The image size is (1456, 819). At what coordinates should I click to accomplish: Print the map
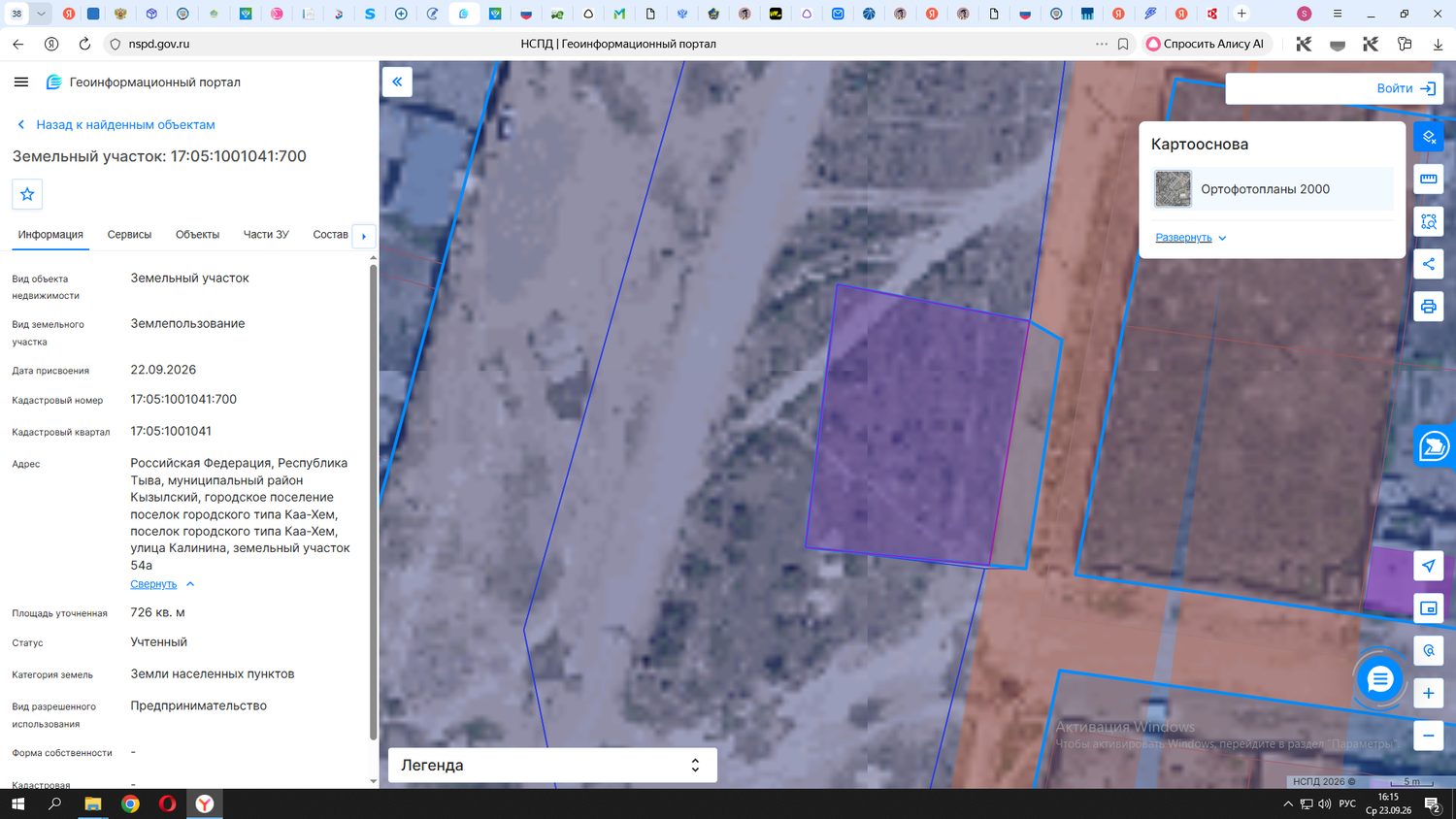[1429, 307]
